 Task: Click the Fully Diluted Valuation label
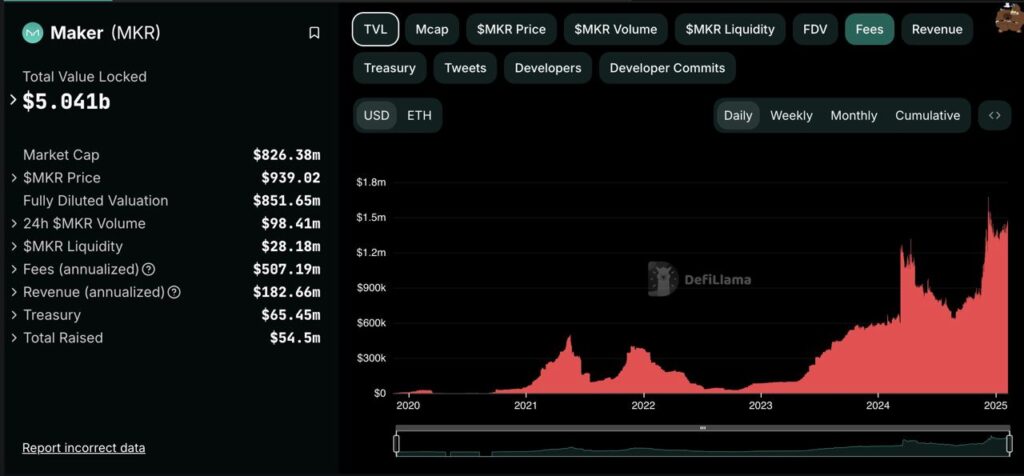tap(95, 200)
